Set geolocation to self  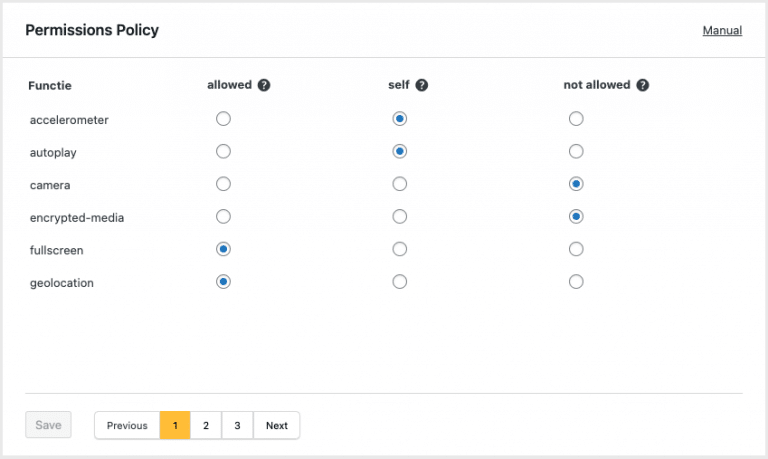coord(400,282)
